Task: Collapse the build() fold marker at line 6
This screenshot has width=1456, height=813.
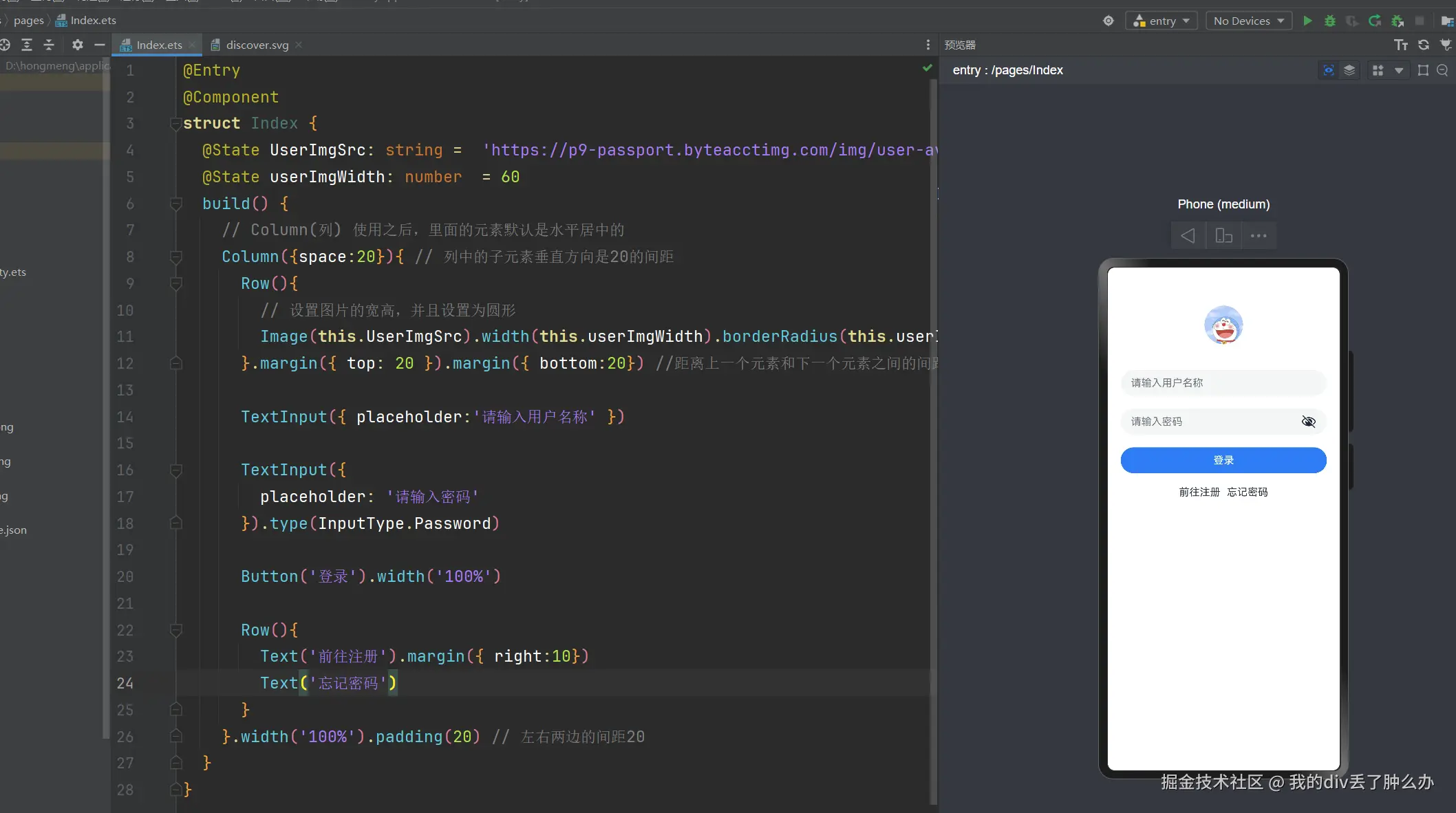Action: click(x=176, y=204)
